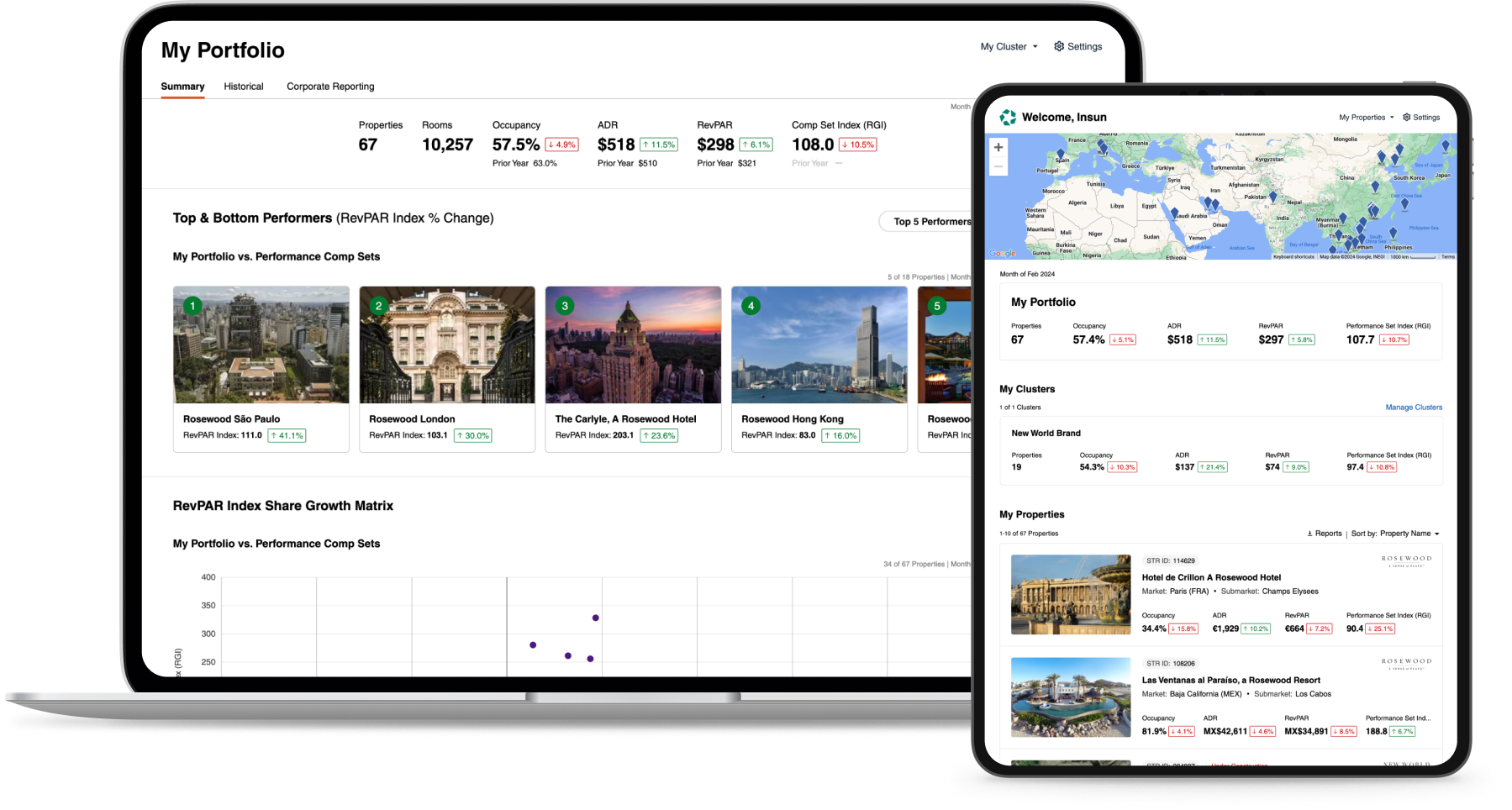Open the My Cluster dropdown on the laptop
Viewport: 1512px width, 810px height.
click(x=1009, y=46)
